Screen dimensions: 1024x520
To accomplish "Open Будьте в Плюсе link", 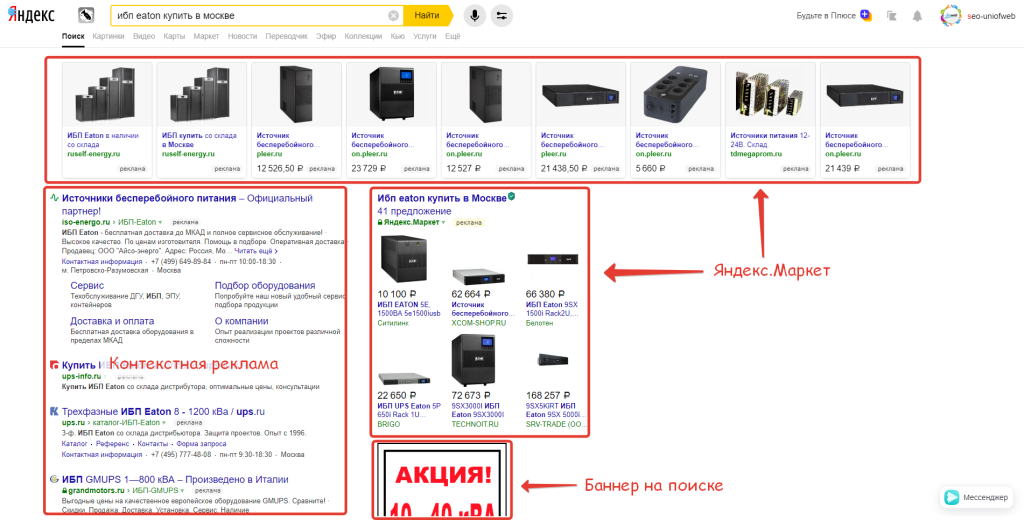I will click(x=825, y=16).
